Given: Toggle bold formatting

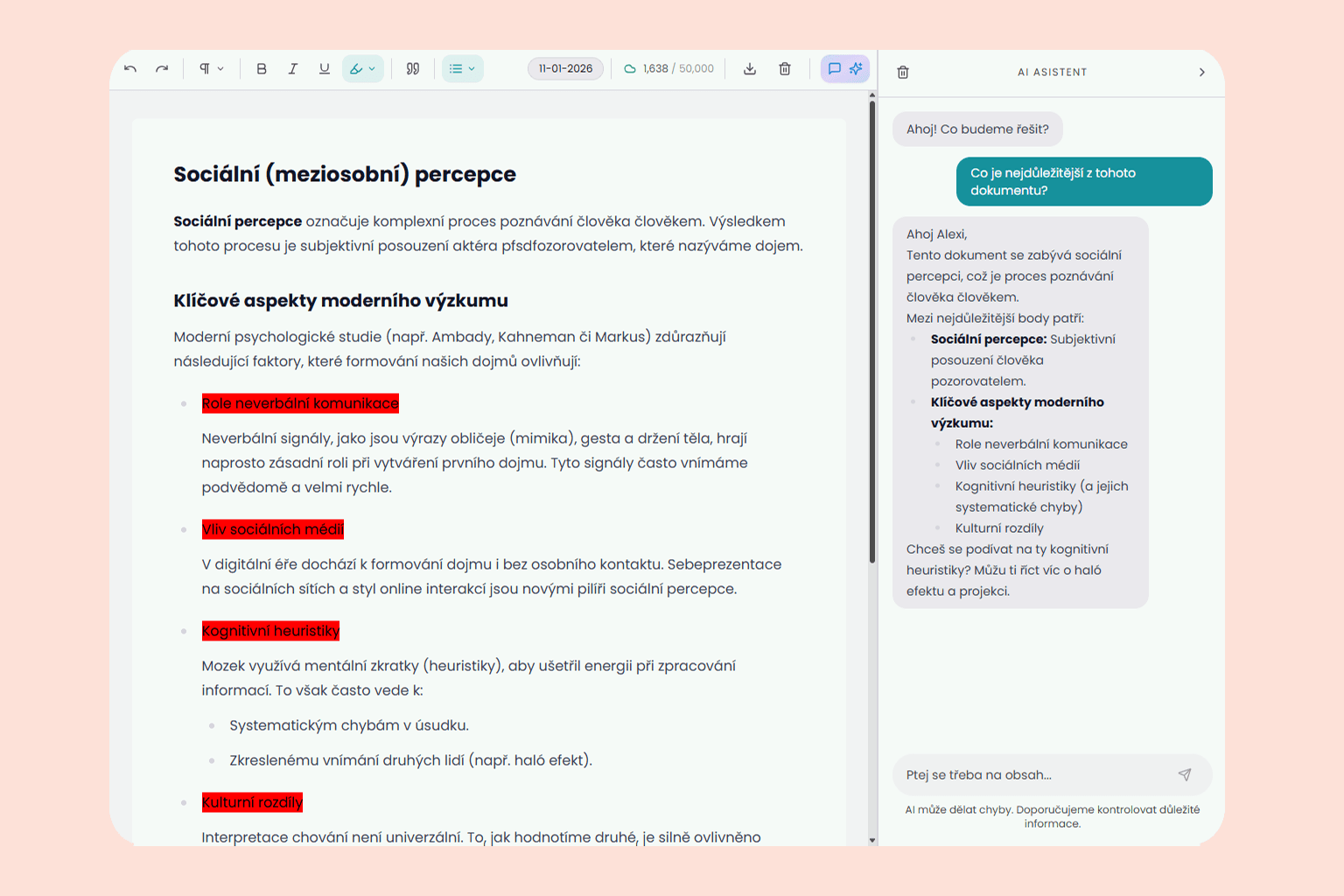Looking at the screenshot, I should (261, 69).
